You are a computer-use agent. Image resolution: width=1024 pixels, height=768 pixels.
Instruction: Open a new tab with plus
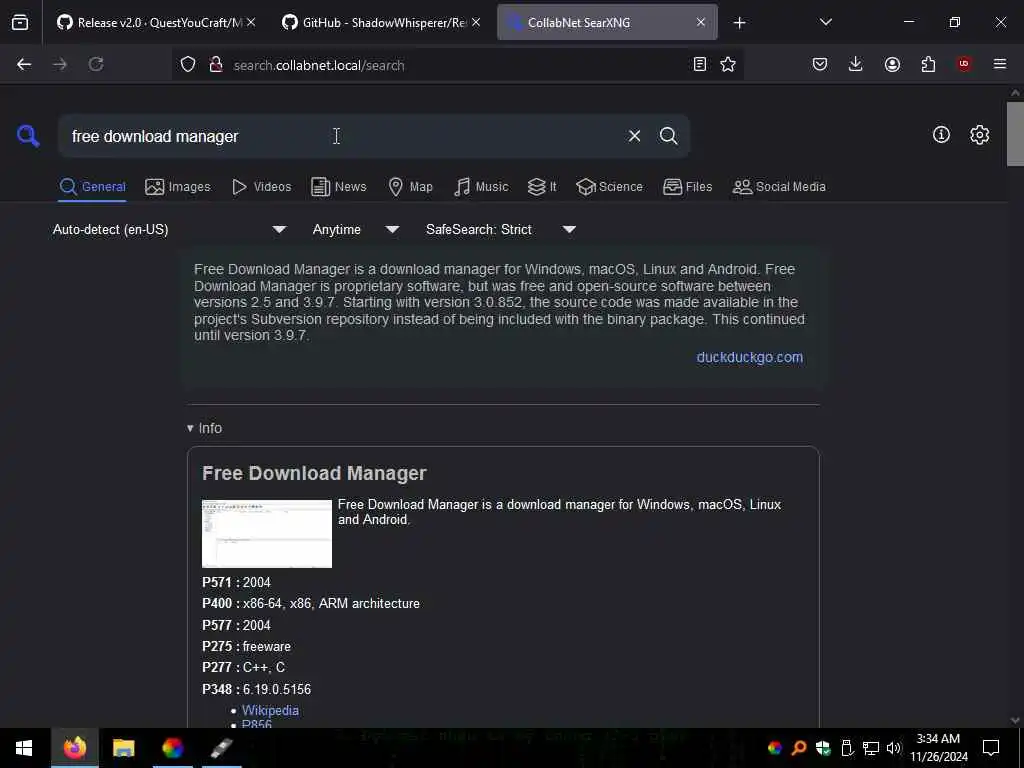point(739,23)
